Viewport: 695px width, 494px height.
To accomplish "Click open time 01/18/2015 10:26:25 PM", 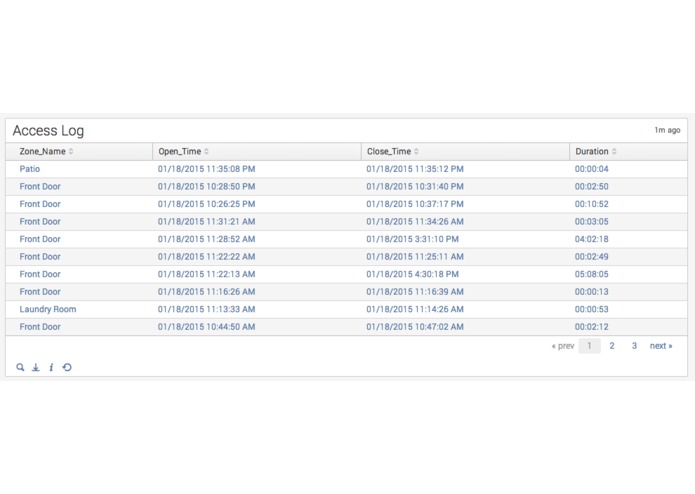I will [207, 204].
